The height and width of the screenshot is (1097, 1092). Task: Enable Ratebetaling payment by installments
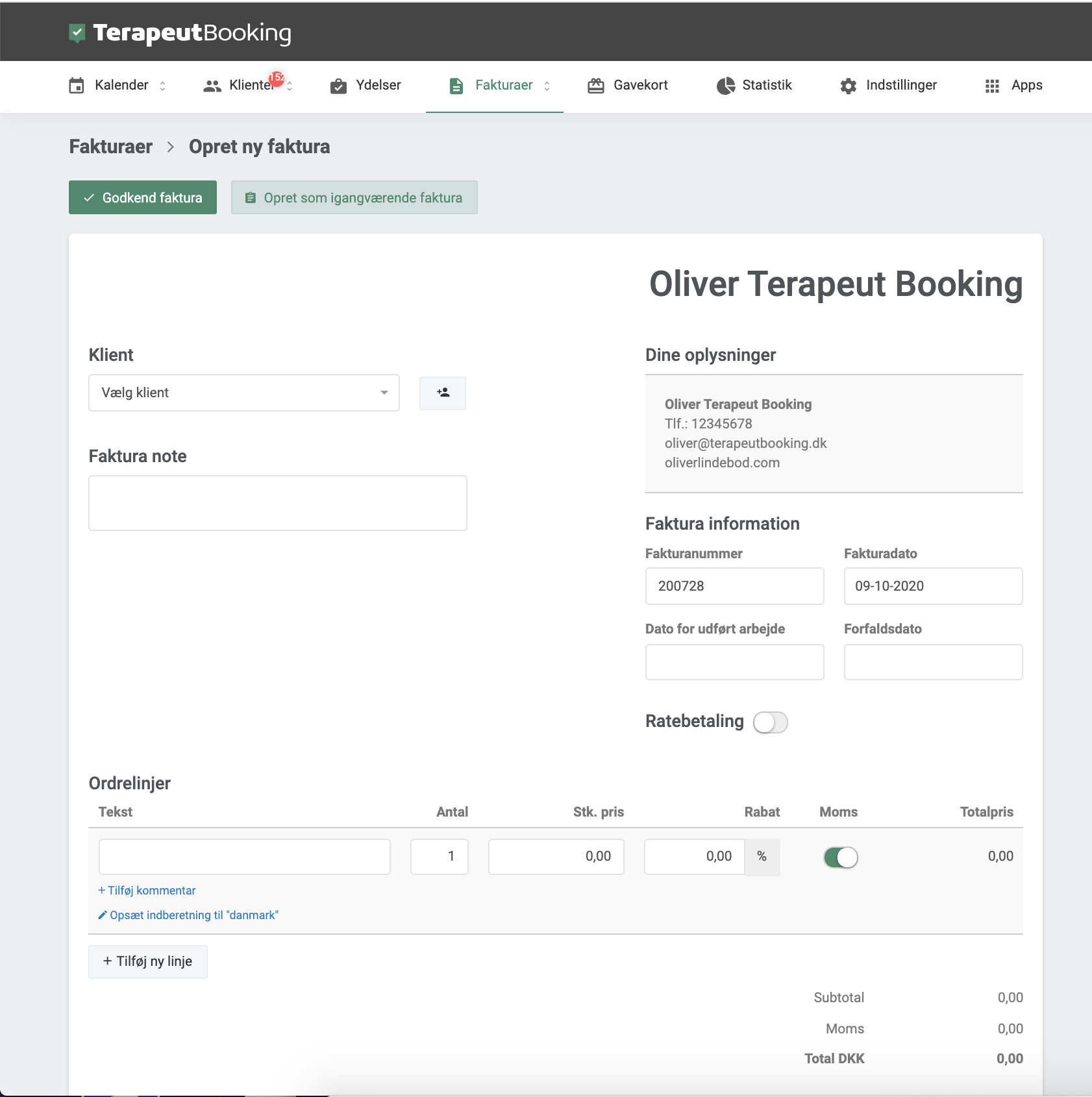[771, 722]
